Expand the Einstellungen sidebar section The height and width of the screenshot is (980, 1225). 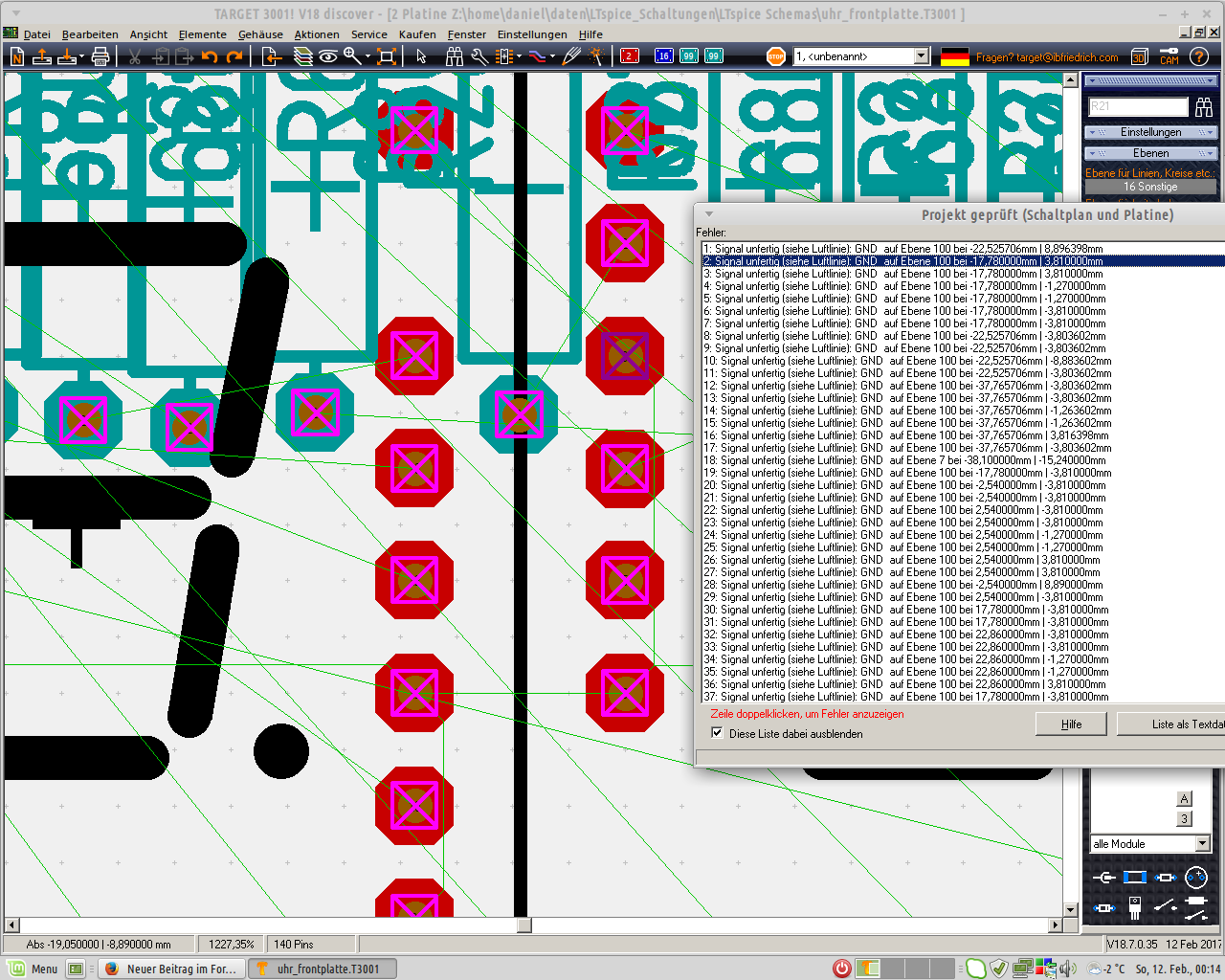[x=1150, y=132]
